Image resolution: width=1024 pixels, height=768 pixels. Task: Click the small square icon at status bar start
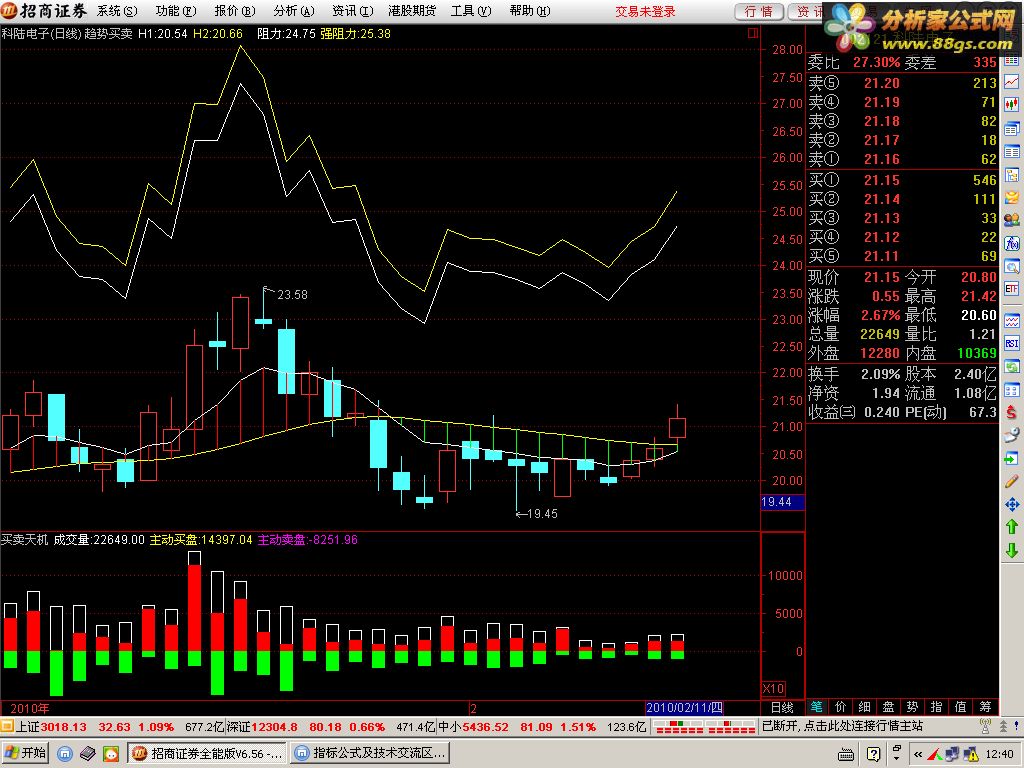[x=7, y=726]
